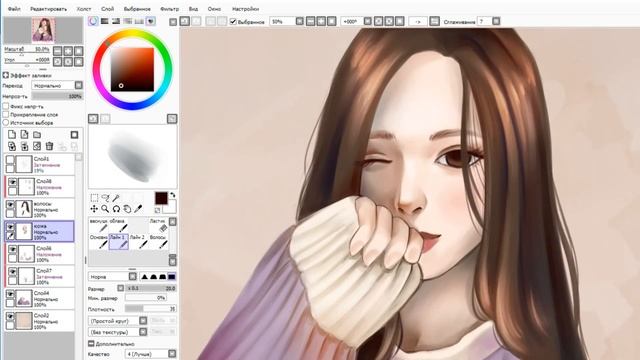Swap foreground and background colors
This screenshot has height=360, width=640.
click(173, 195)
